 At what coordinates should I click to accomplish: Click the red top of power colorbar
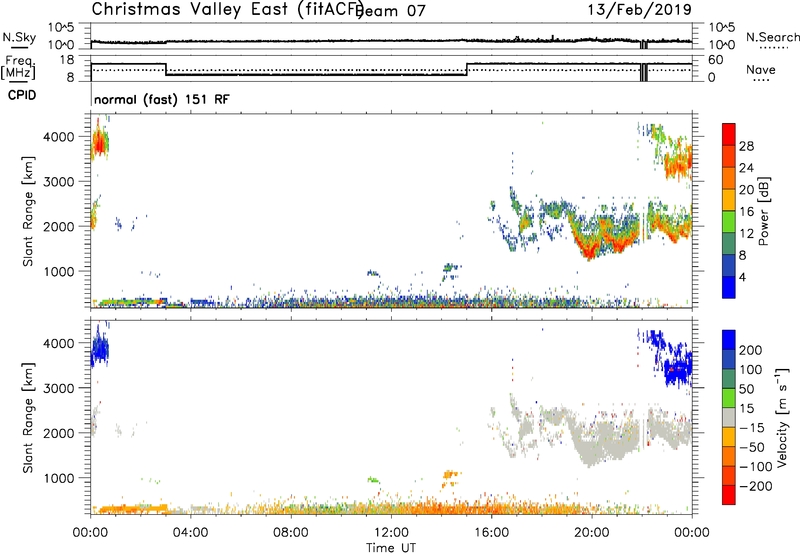click(729, 134)
